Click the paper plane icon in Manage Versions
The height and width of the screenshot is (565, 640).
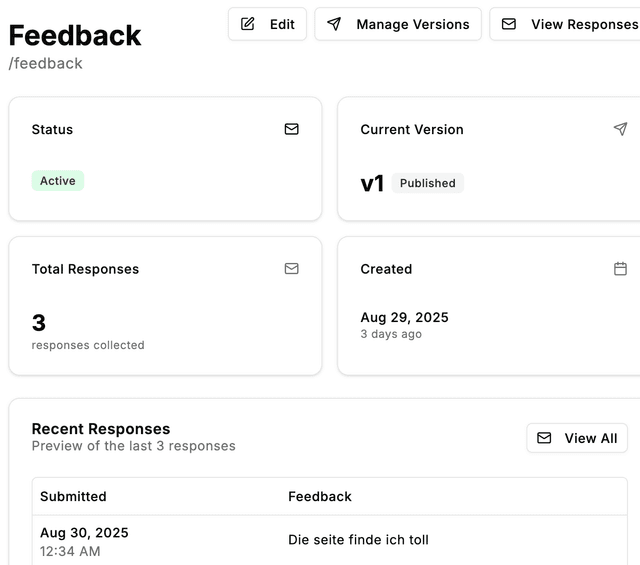[334, 24]
